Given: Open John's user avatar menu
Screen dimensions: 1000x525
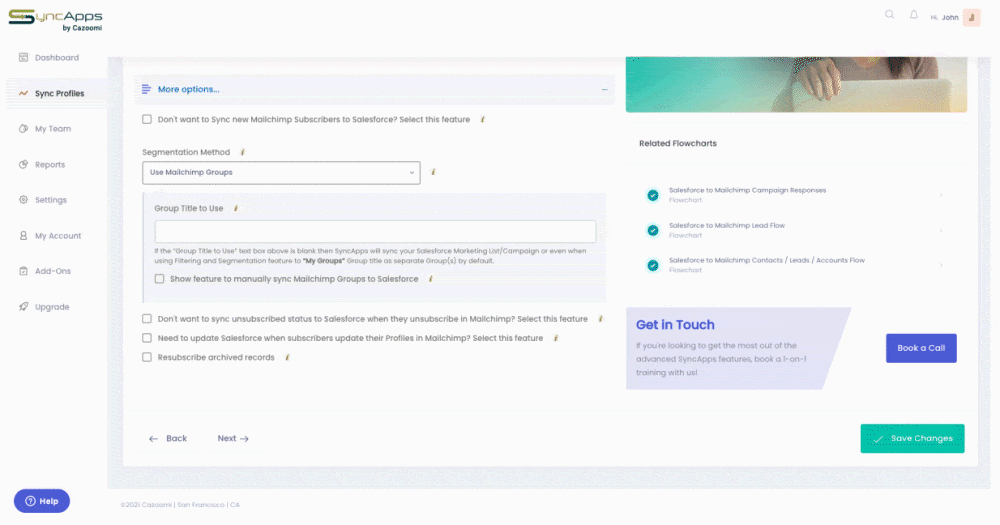Looking at the screenshot, I should pos(971,17).
